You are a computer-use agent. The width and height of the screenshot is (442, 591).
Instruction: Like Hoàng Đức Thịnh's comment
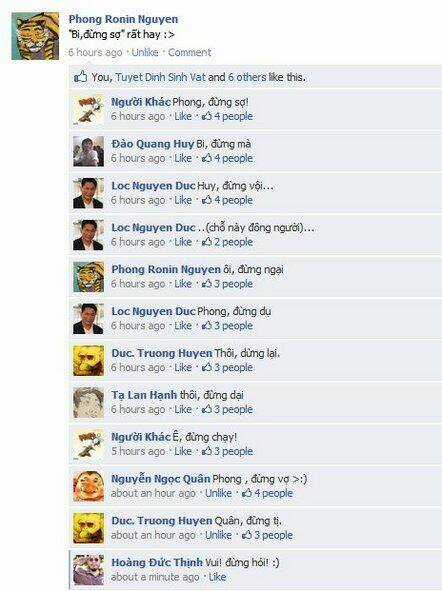217,577
